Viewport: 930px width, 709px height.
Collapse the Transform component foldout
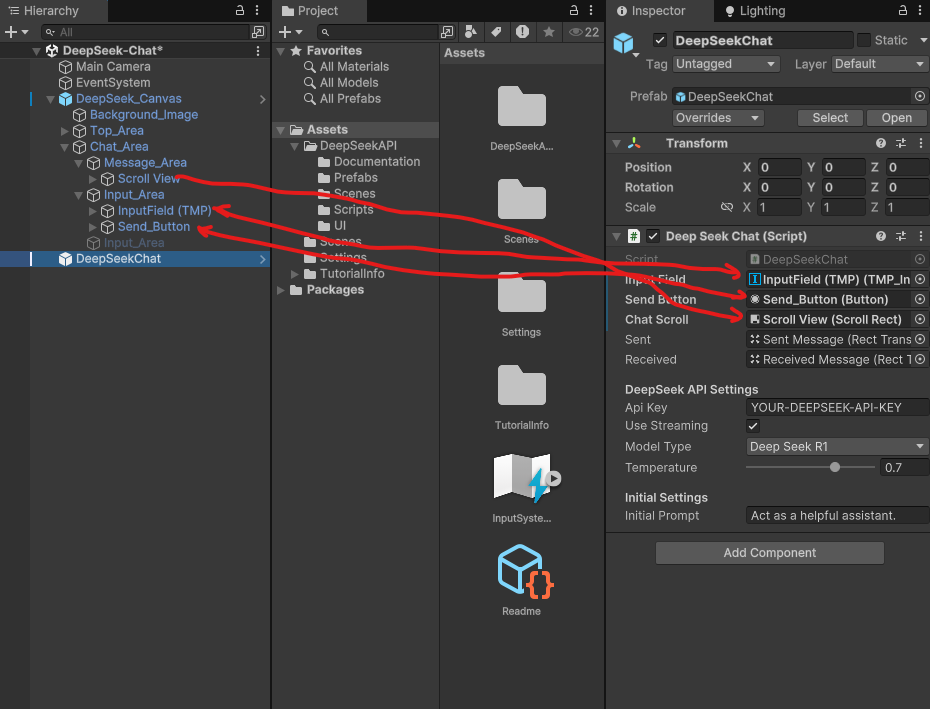pos(616,144)
